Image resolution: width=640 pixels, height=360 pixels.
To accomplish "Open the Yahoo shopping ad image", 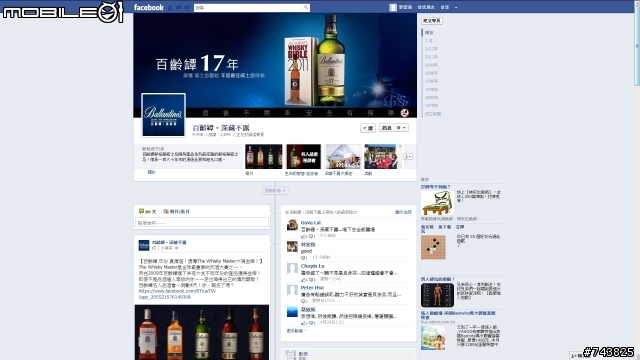I will [433, 338].
